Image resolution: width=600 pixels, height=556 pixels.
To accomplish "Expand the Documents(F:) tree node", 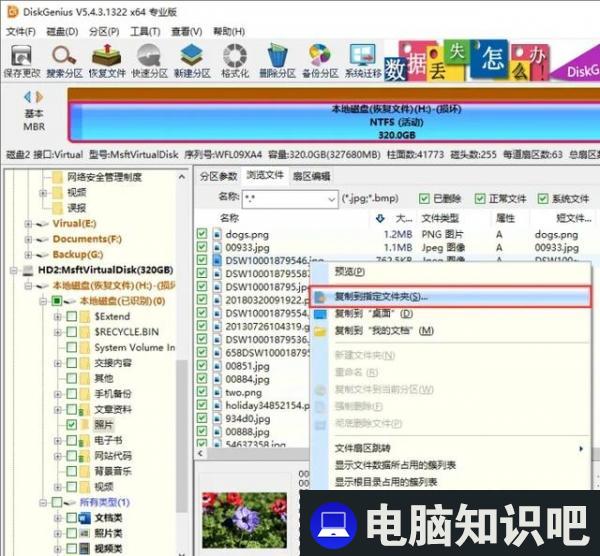I will 28,239.
